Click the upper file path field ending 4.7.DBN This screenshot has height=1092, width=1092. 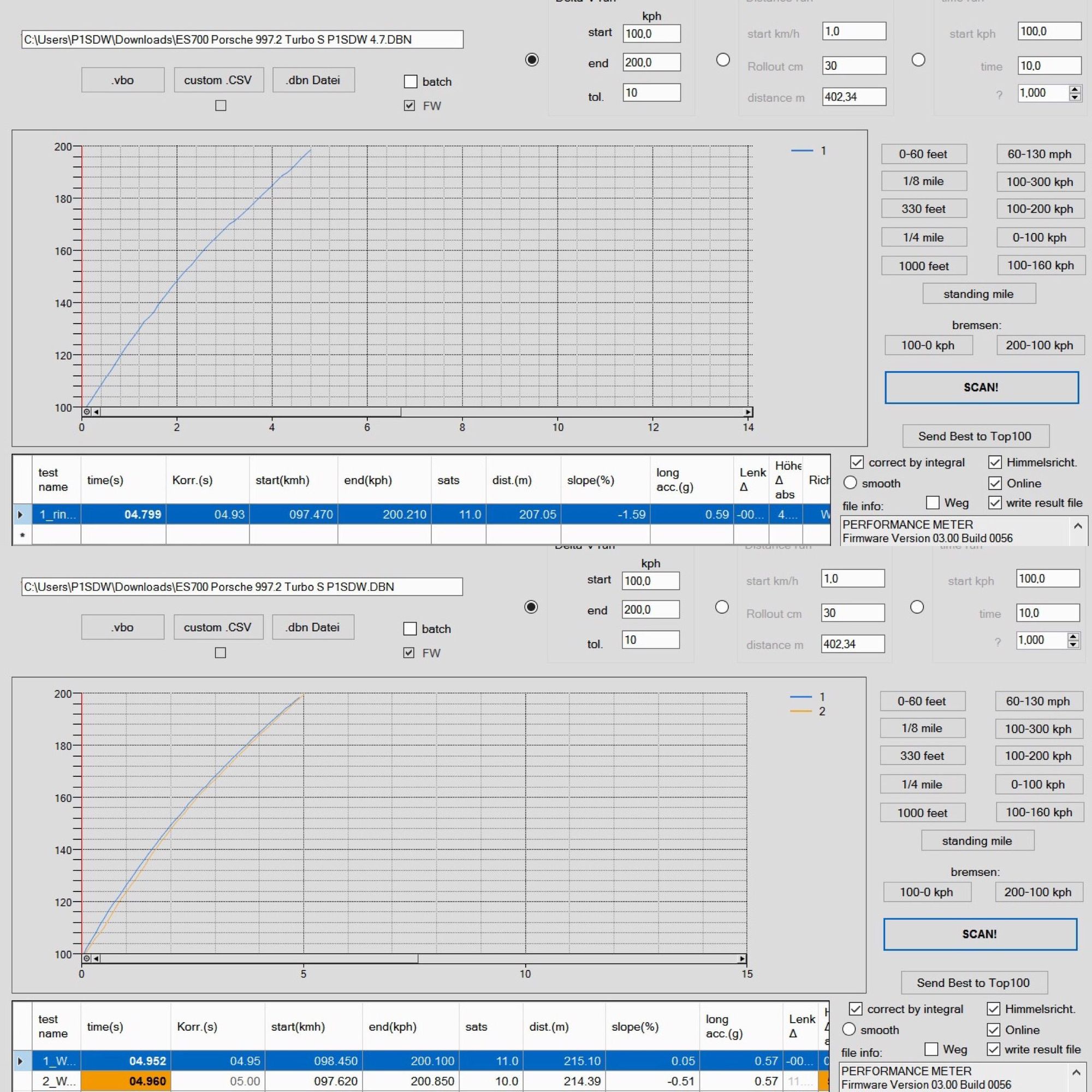click(x=242, y=39)
